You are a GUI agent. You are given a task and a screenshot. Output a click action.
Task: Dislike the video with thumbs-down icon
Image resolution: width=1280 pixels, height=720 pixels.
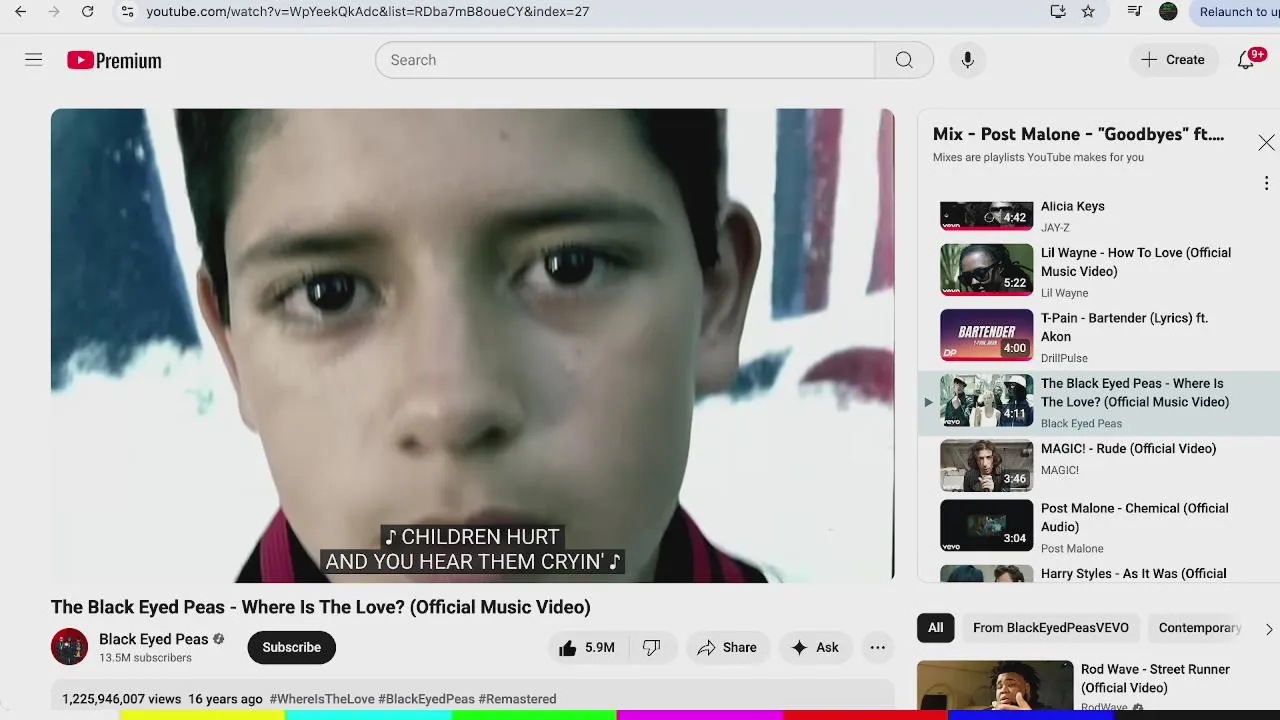click(x=652, y=647)
